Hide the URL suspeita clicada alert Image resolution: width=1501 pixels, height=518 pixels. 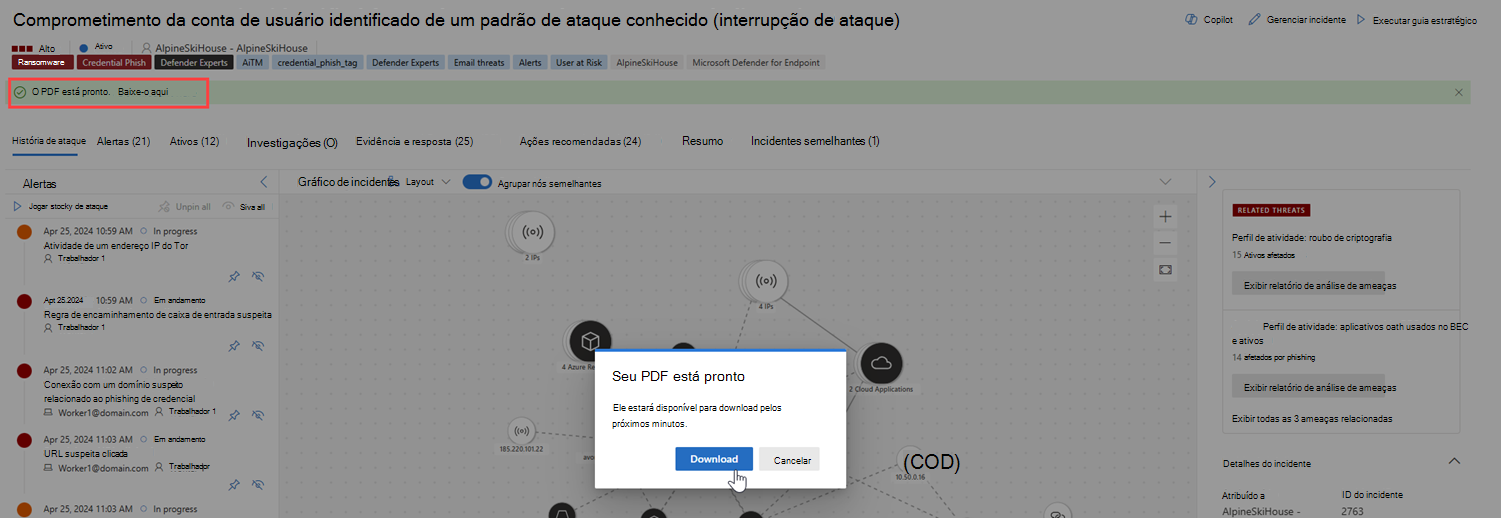[258, 485]
